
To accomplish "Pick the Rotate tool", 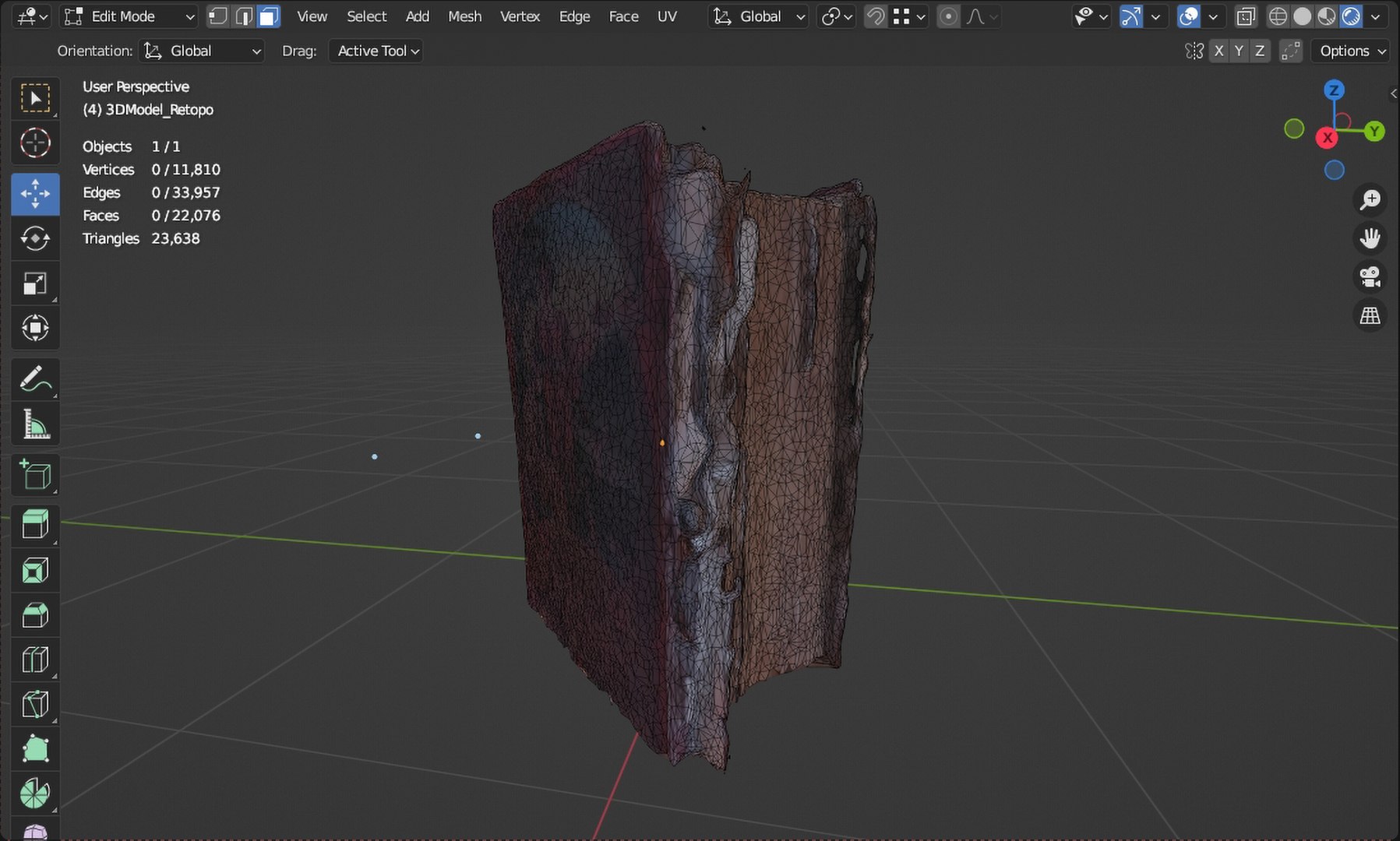I will pyautogui.click(x=35, y=238).
